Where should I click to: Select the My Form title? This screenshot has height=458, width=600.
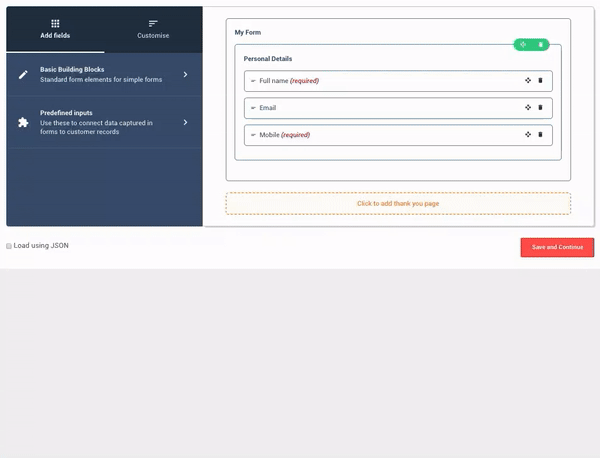[248, 33]
